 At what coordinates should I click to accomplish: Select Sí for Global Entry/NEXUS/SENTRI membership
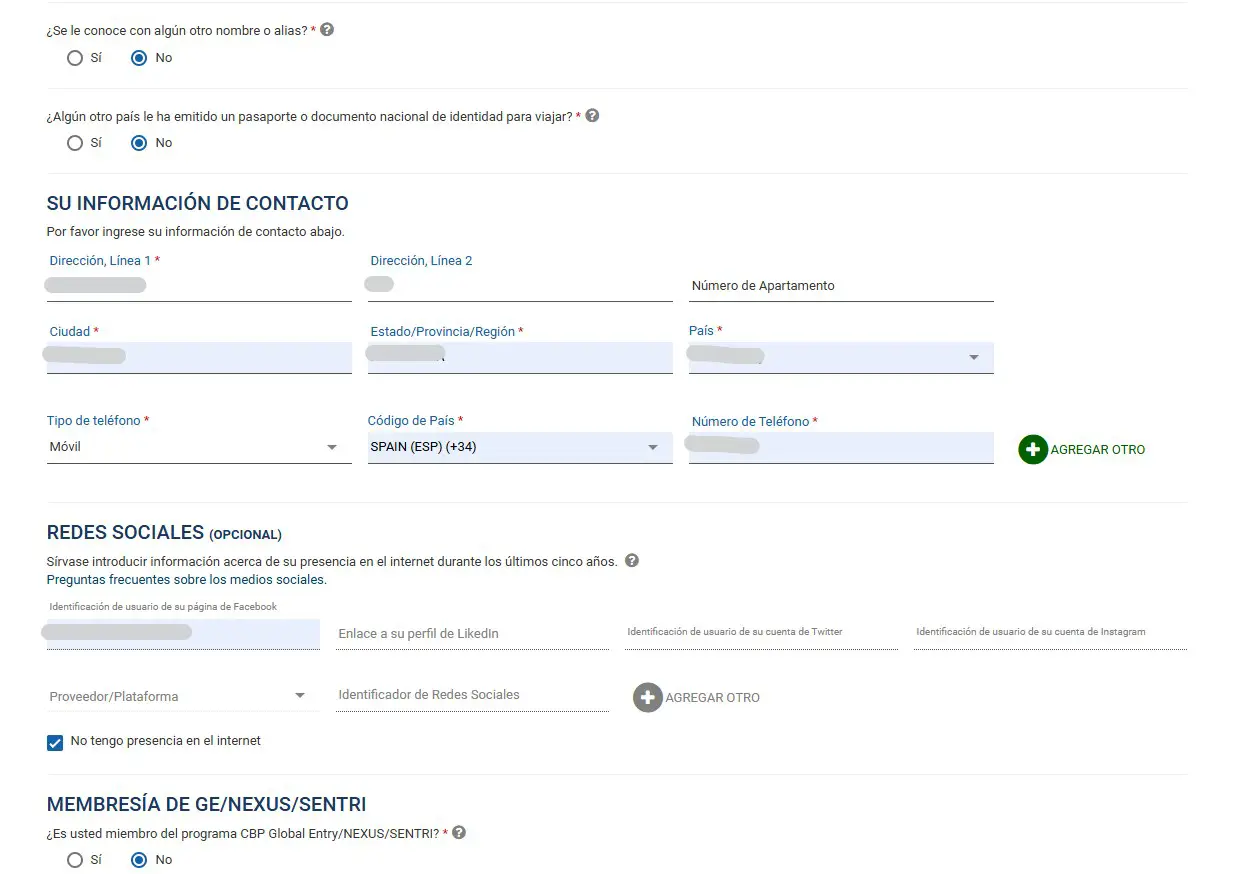click(75, 860)
